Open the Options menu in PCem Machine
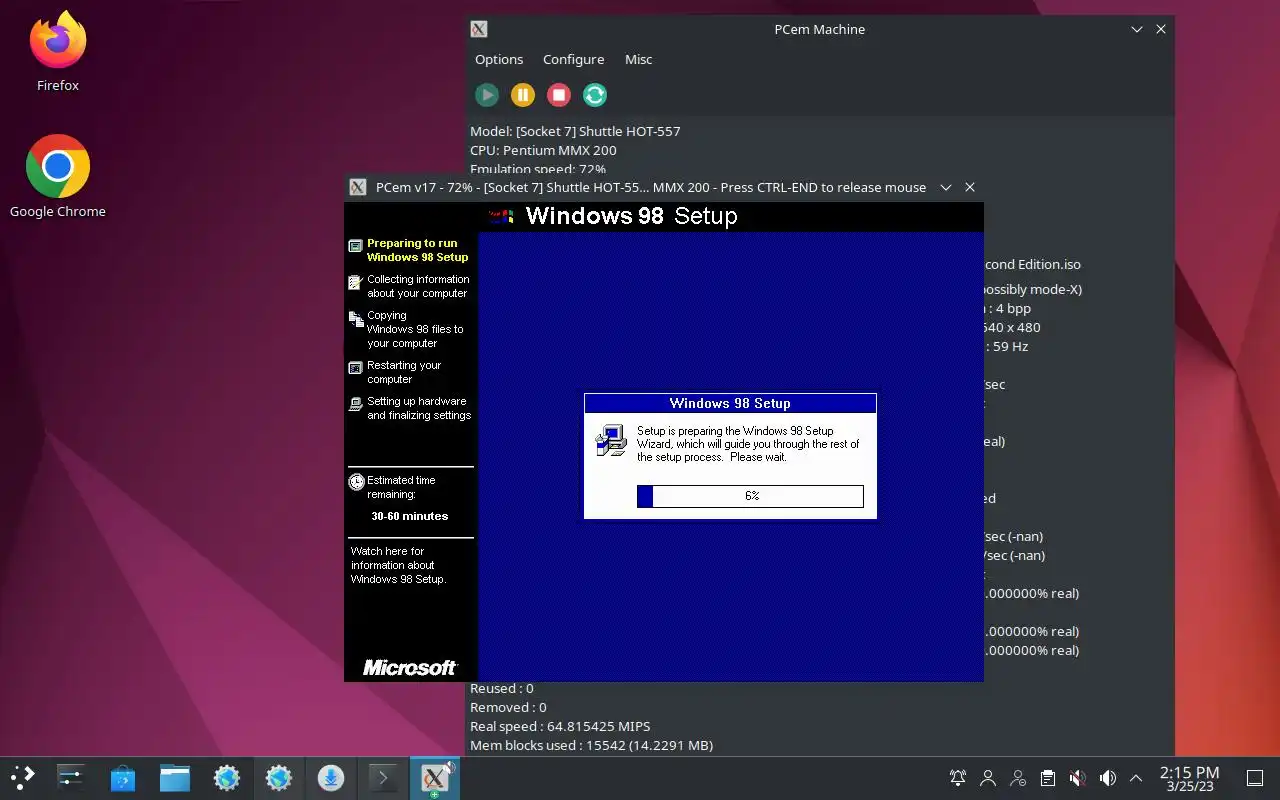The width and height of the screenshot is (1280, 800). click(499, 59)
